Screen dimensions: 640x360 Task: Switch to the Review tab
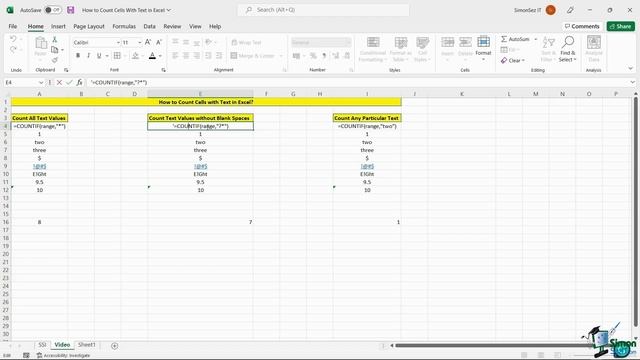[x=172, y=26]
